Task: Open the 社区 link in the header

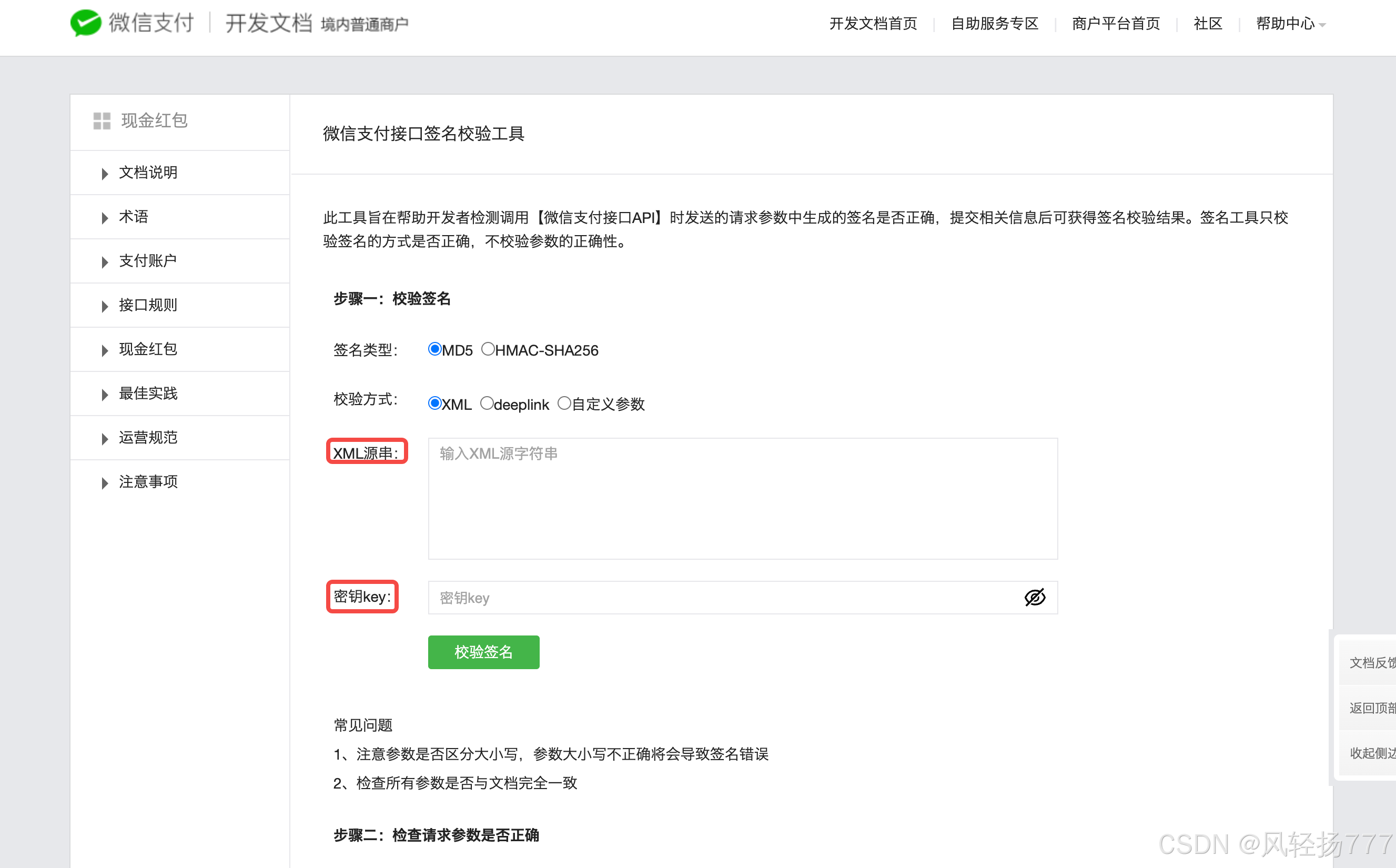Action: 1207,24
